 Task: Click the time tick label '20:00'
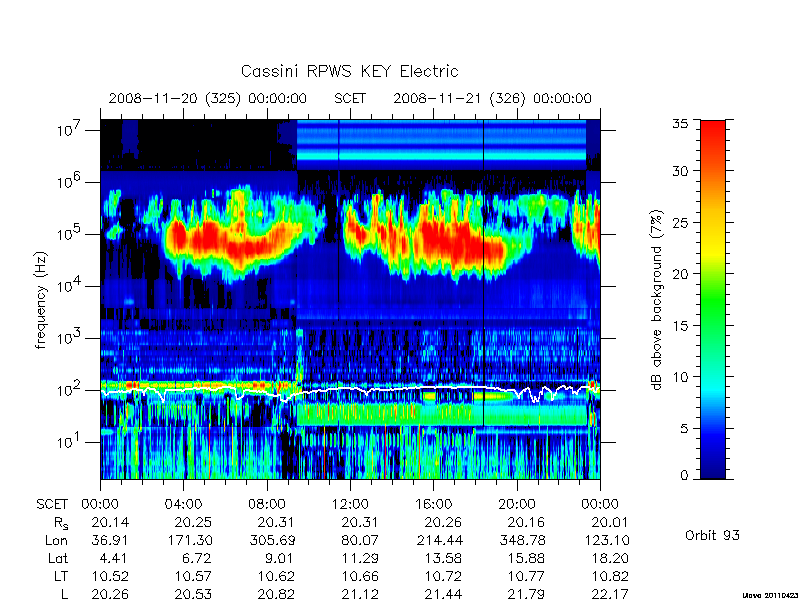tap(517, 504)
